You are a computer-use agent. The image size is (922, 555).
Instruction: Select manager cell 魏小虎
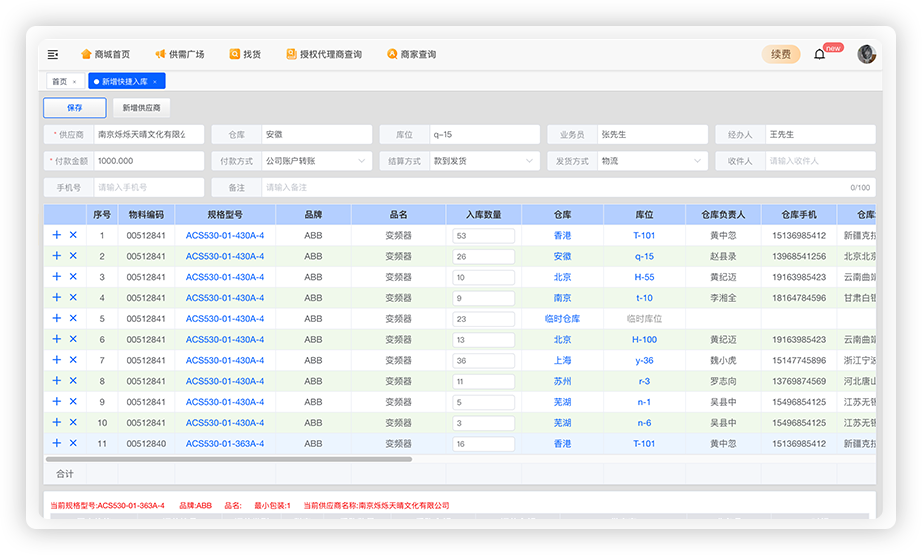pos(723,360)
